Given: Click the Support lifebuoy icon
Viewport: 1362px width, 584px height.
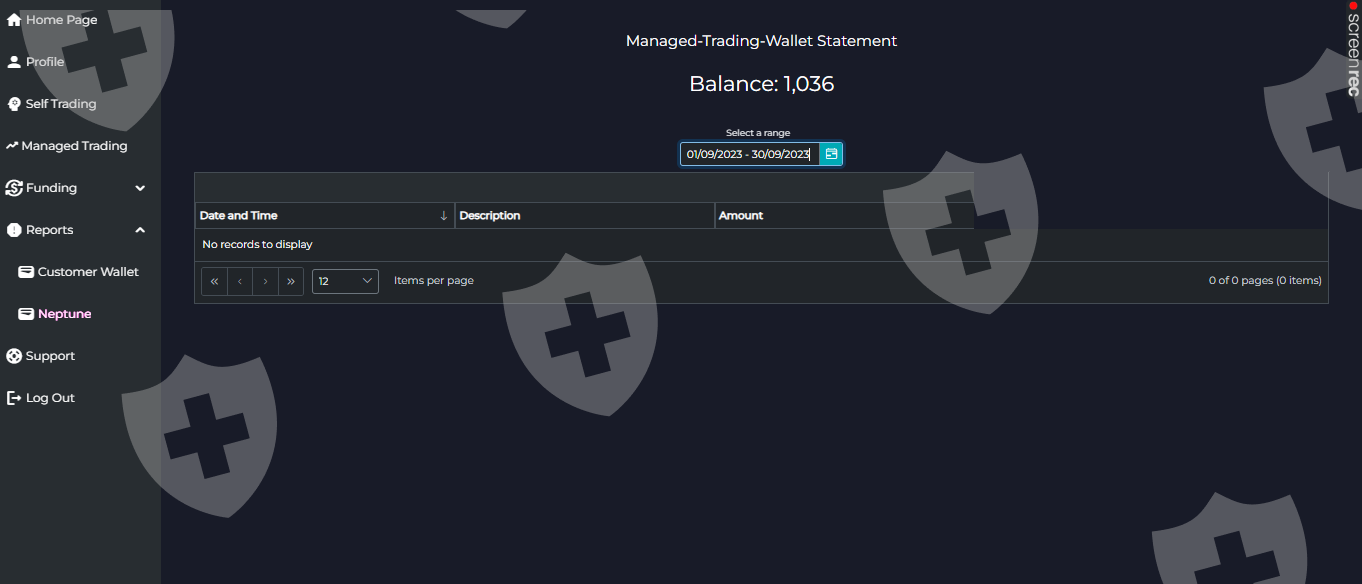Looking at the screenshot, I should (x=14, y=356).
